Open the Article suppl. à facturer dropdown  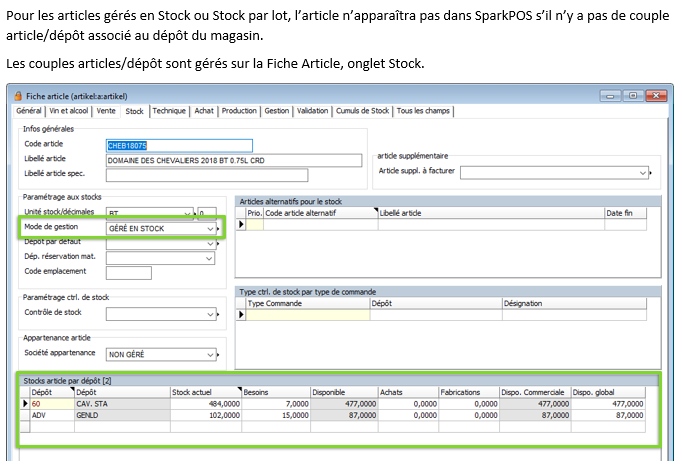pyautogui.click(x=643, y=172)
